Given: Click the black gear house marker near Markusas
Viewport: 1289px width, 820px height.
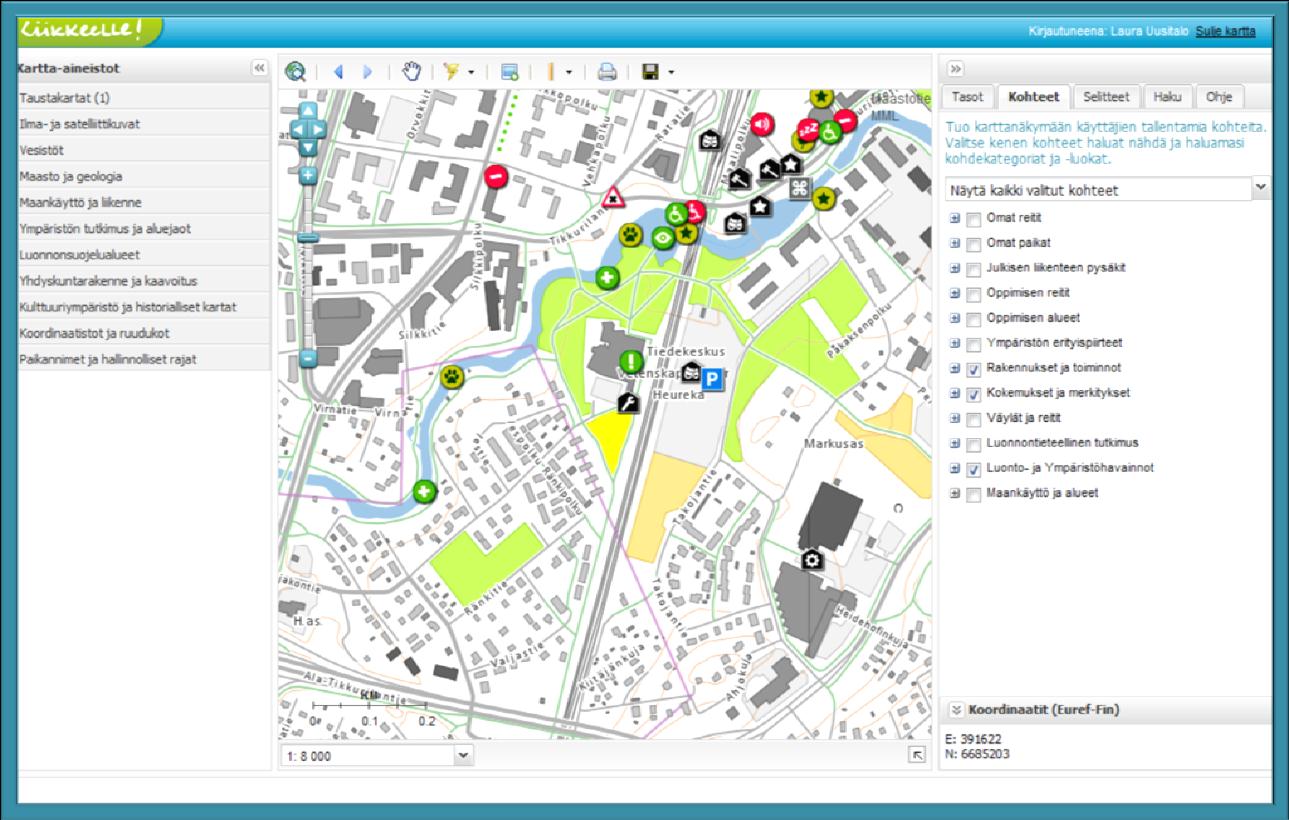Looking at the screenshot, I should (812, 559).
